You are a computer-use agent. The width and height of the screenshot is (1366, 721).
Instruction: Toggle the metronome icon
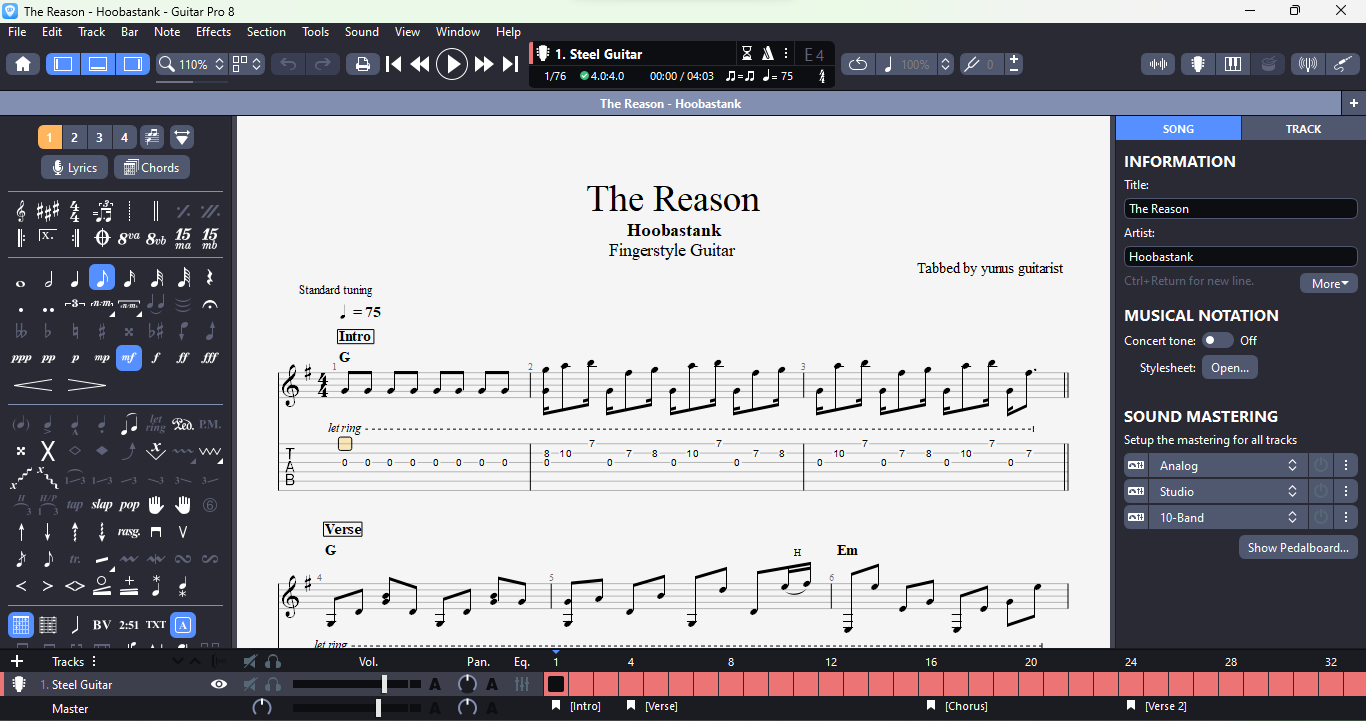pyautogui.click(x=767, y=53)
